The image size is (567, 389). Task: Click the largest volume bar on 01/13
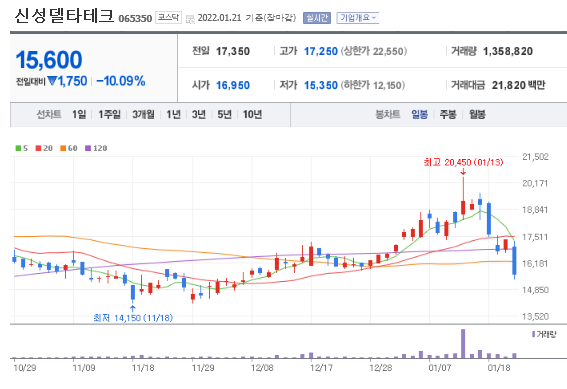point(463,343)
